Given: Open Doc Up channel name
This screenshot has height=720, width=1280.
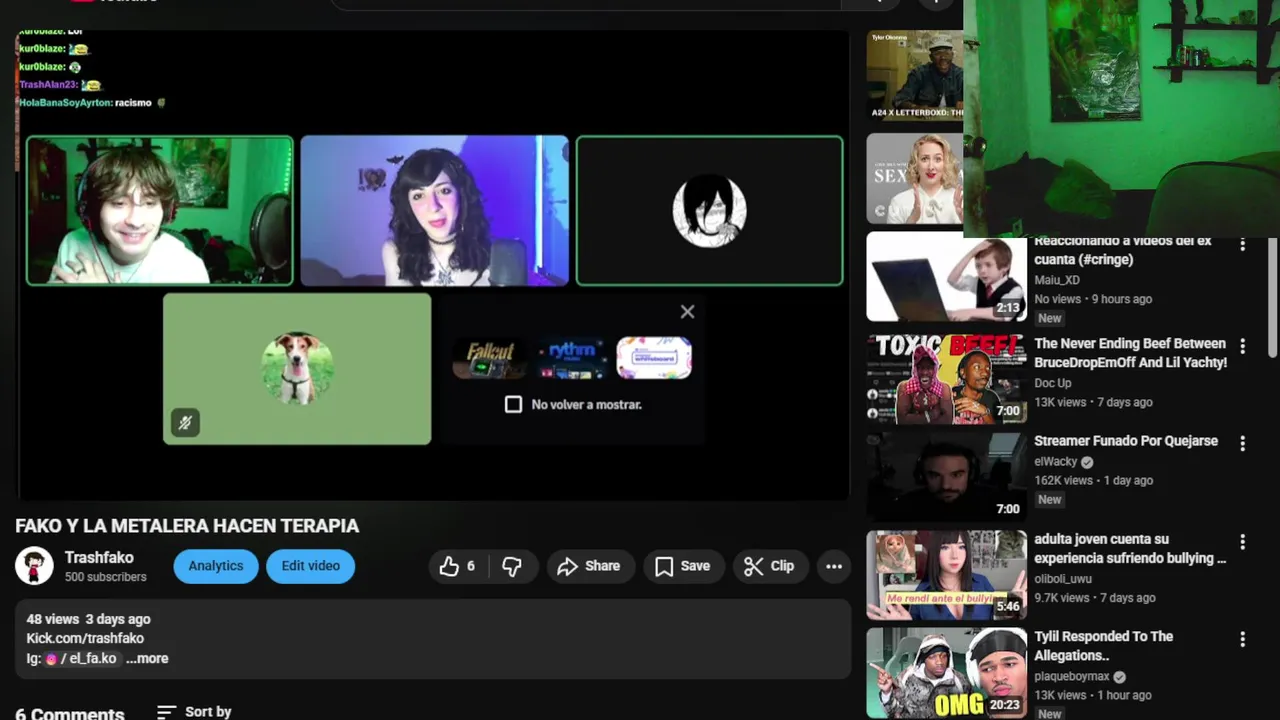Looking at the screenshot, I should click(x=1052, y=383).
